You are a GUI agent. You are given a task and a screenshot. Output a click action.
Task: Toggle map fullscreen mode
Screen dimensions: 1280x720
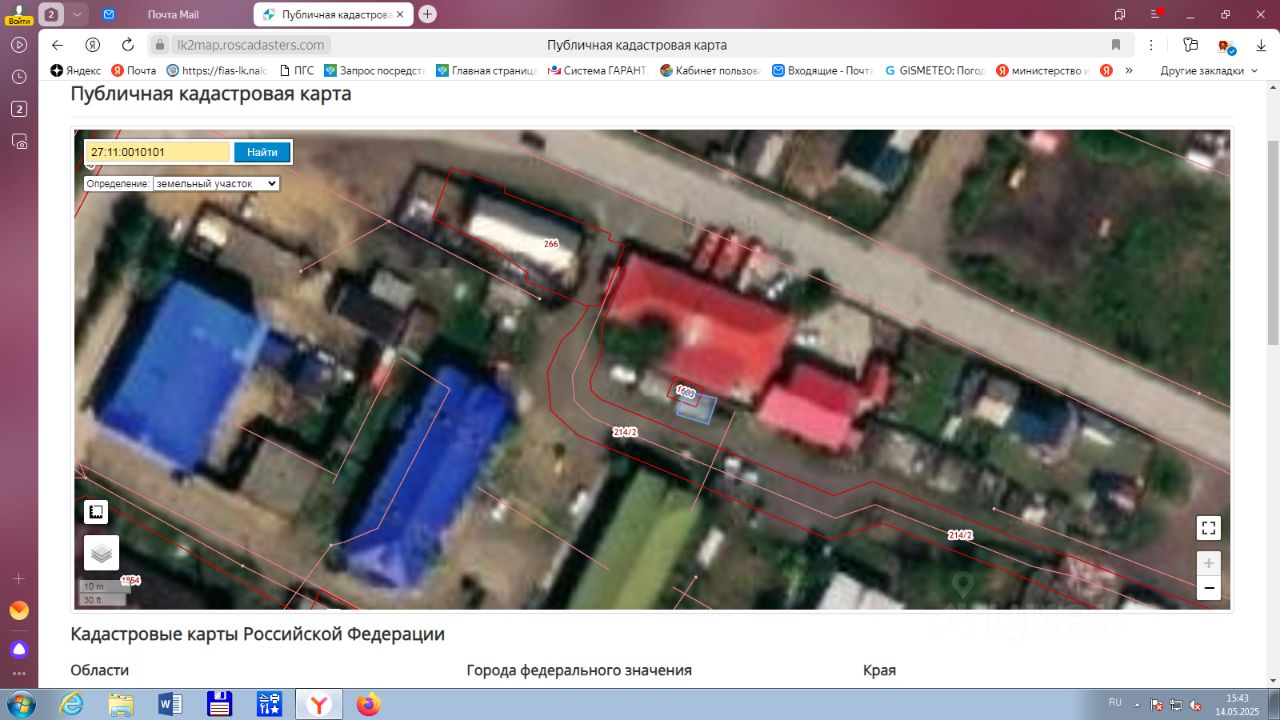(1208, 528)
